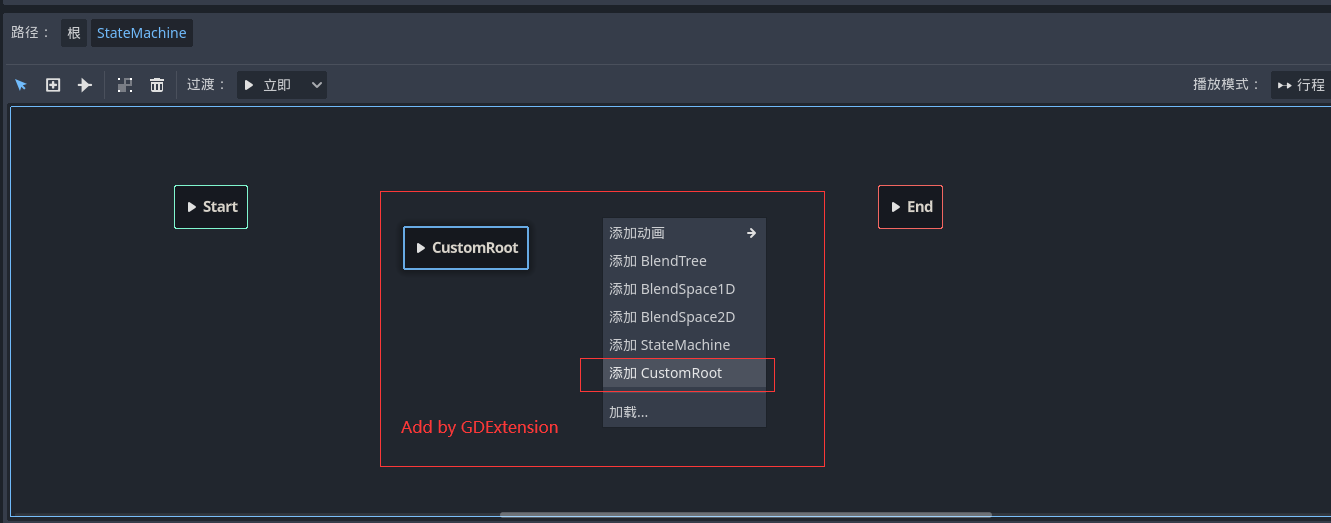
Task: Click the 过渡： label in toolbar
Action: 207,85
